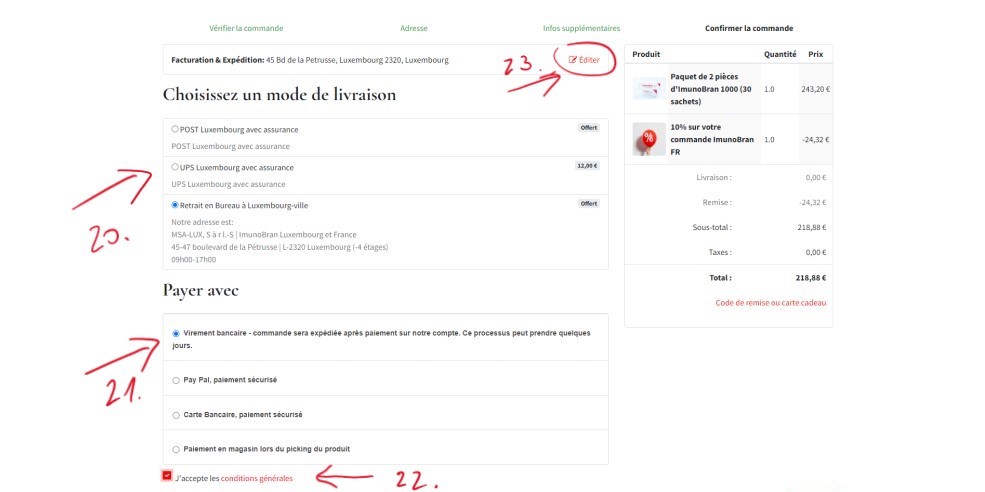
Task: Select Carte Bancaire payment method
Action: 177,414
